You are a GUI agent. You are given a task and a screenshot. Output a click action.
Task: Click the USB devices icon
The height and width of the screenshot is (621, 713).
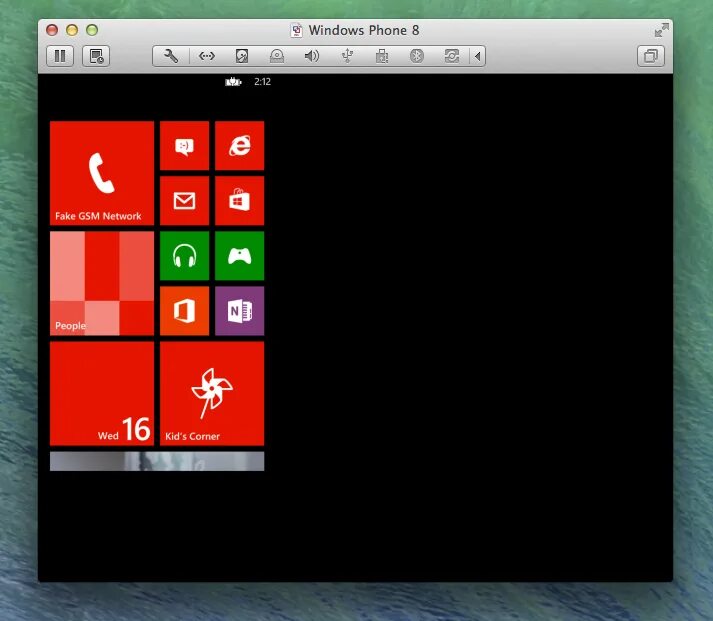[347, 56]
